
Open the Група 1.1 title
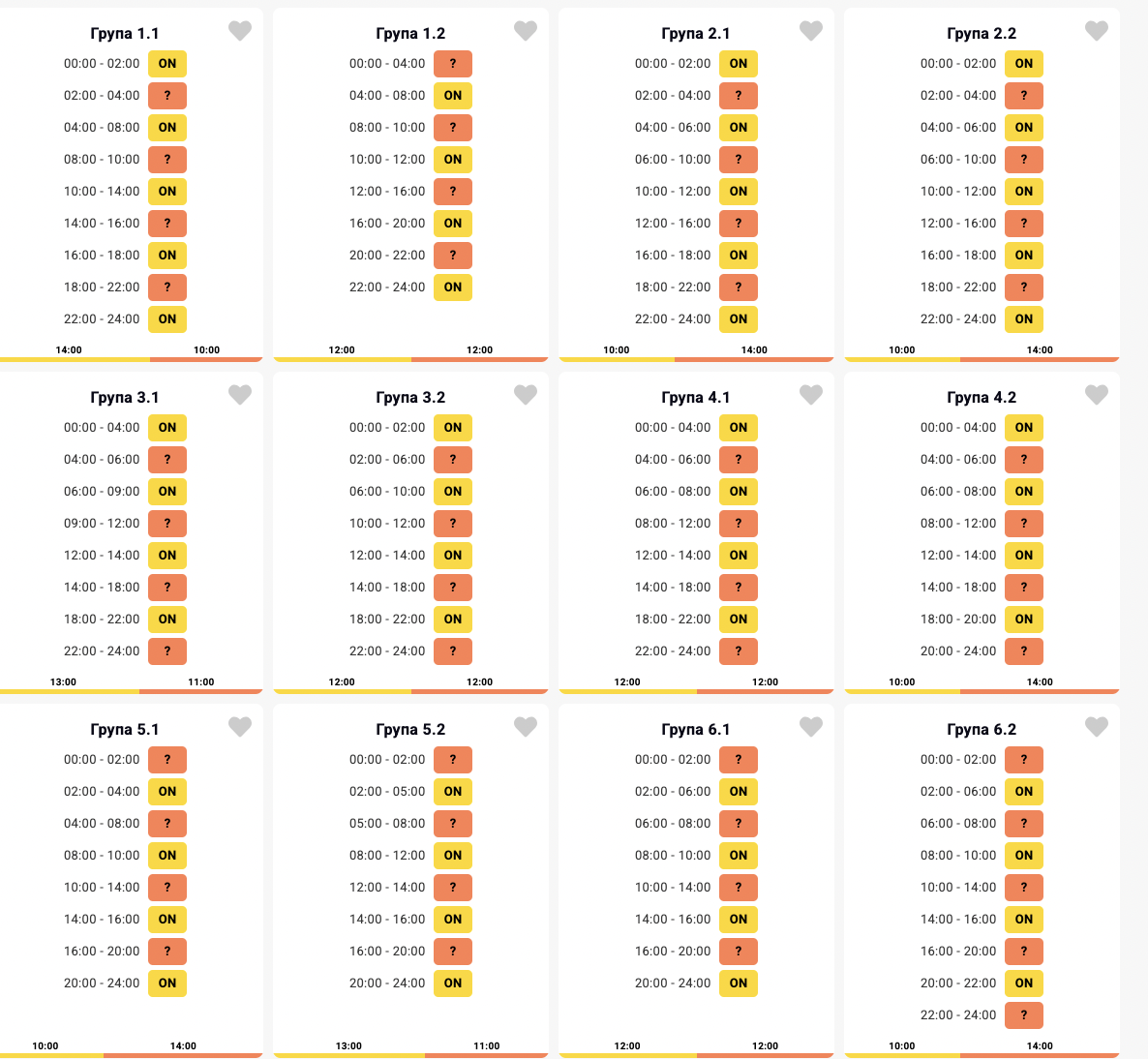[125, 34]
